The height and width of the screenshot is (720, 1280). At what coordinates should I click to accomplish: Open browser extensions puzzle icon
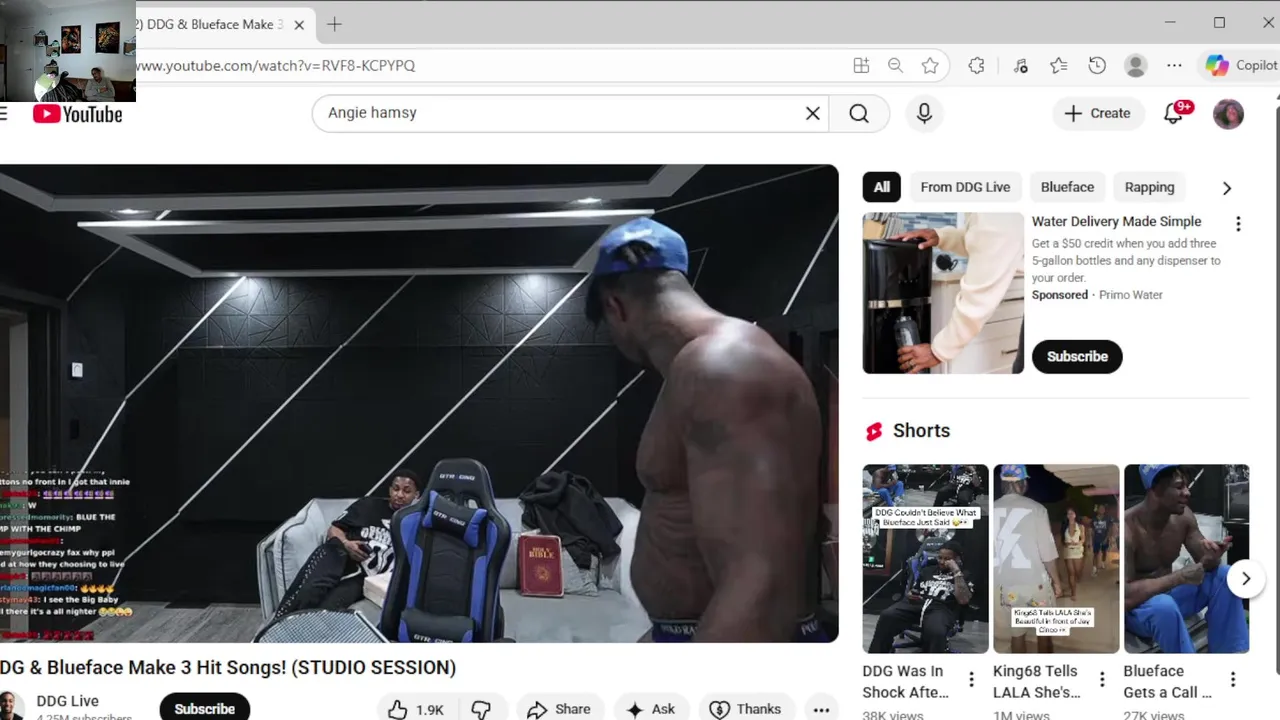click(977, 65)
